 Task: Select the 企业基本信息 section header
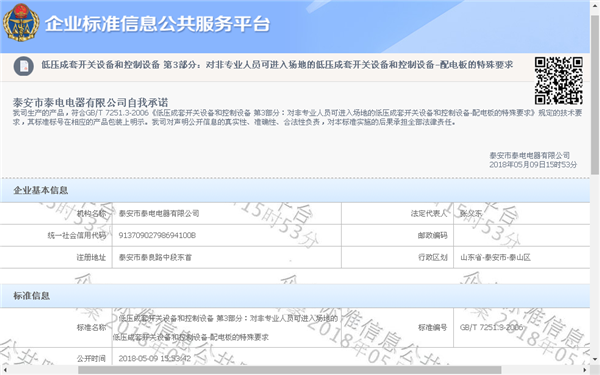coord(295,190)
